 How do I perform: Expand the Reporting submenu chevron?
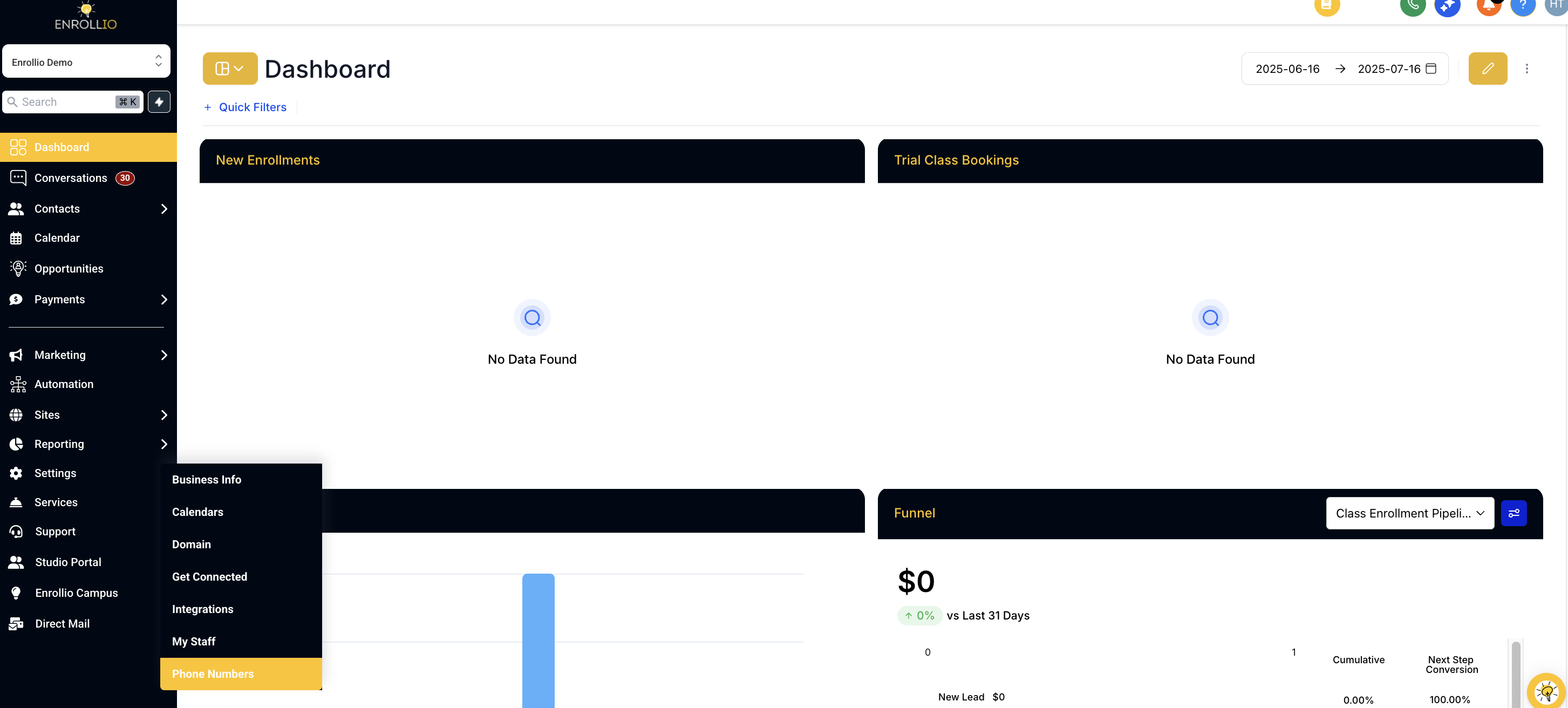(163, 444)
